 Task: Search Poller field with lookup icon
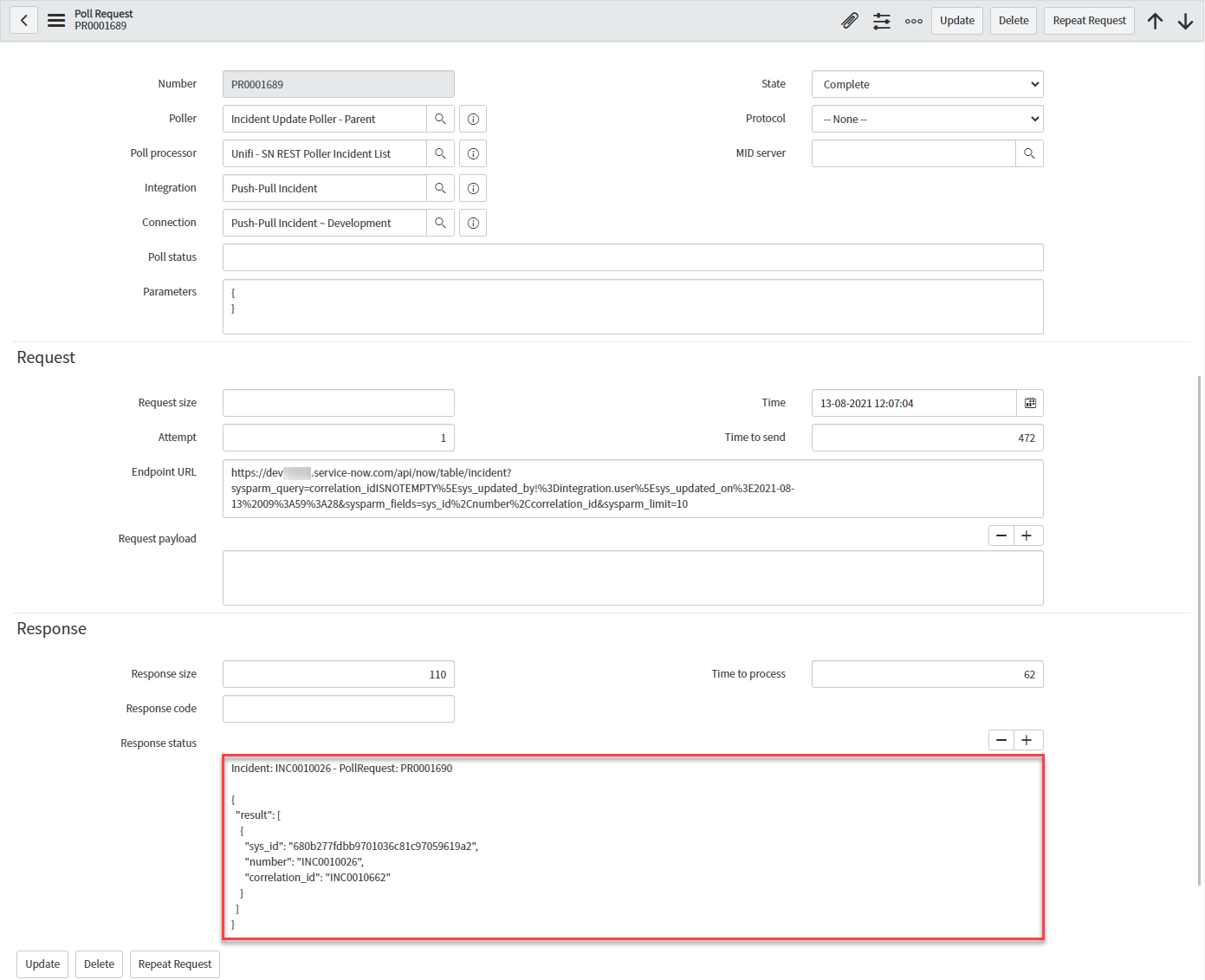pyautogui.click(x=440, y=119)
